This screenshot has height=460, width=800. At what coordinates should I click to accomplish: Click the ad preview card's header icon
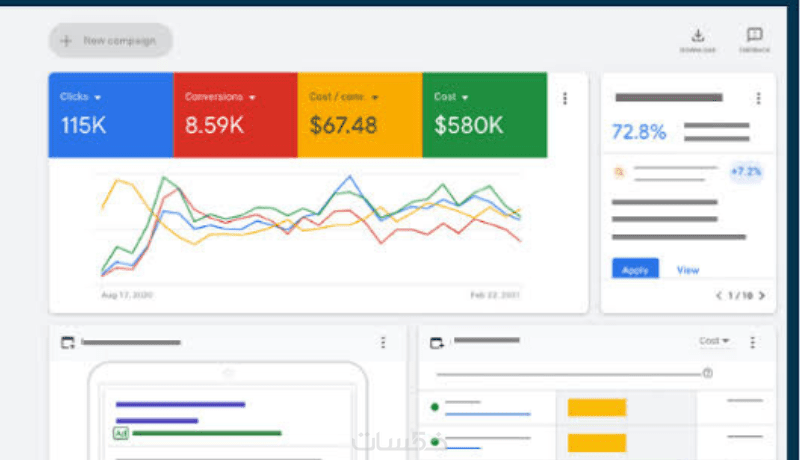point(68,343)
